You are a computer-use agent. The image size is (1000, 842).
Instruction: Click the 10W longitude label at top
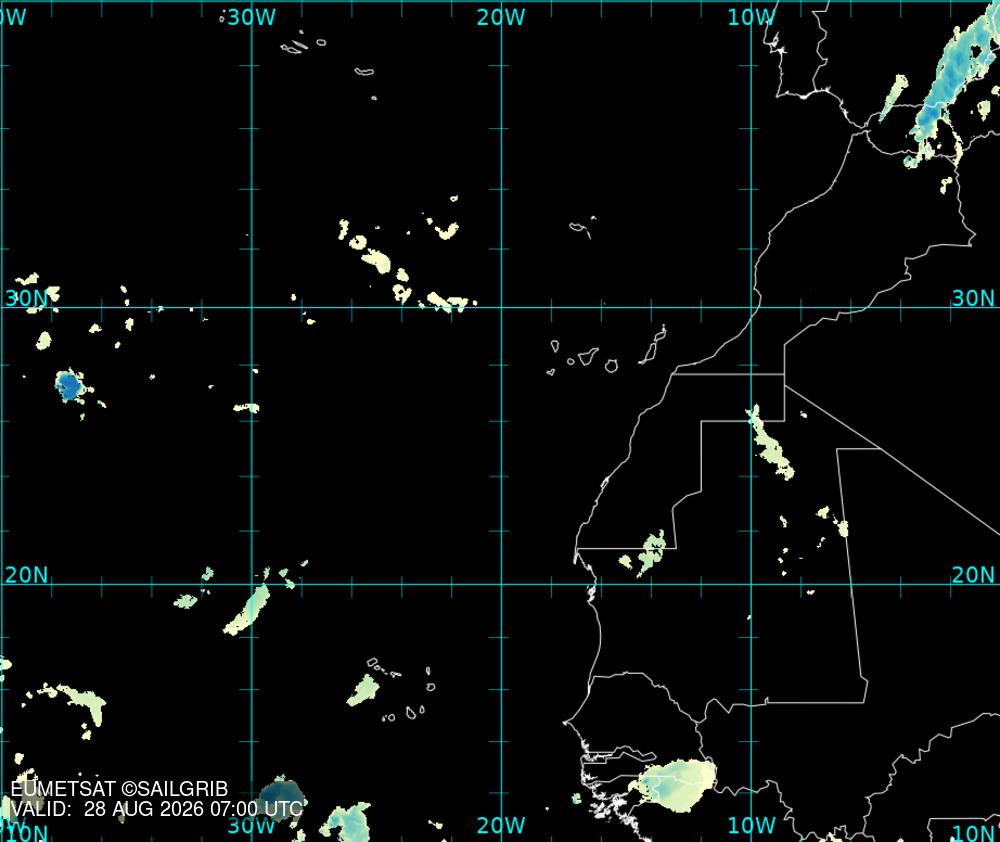click(x=751, y=17)
